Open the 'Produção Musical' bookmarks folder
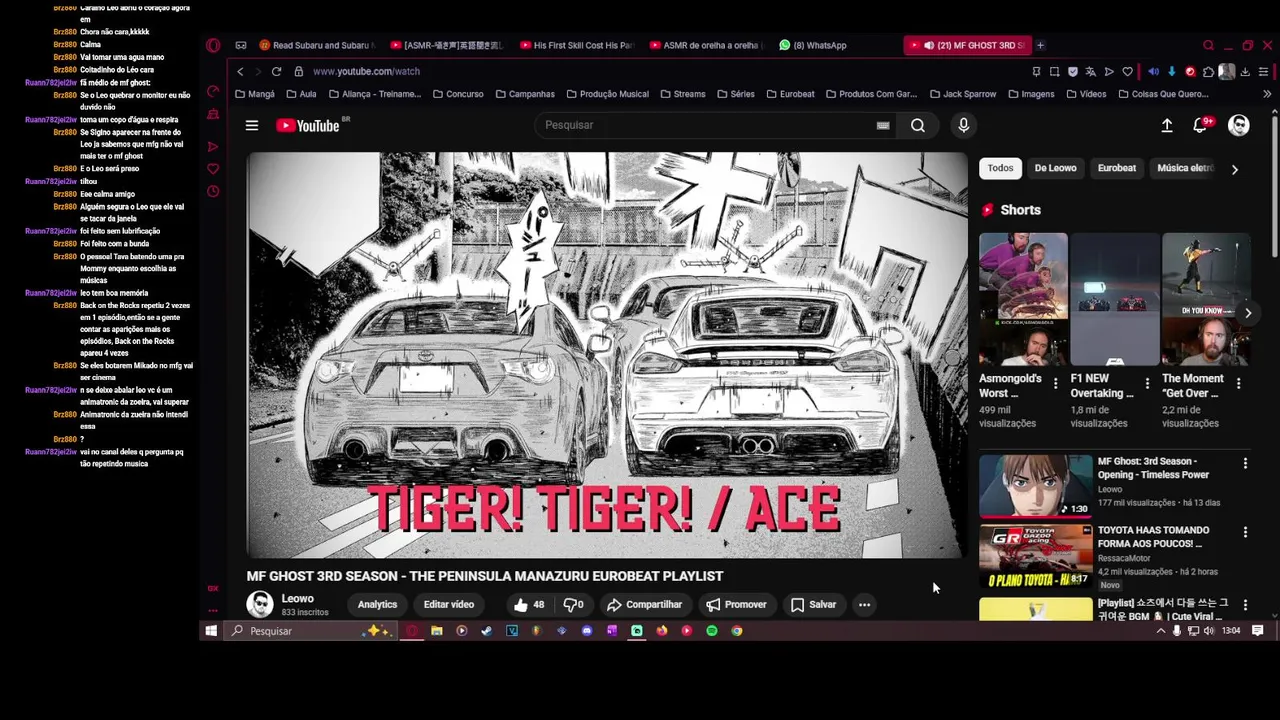Screen dimensions: 1280x720 tap(607, 94)
